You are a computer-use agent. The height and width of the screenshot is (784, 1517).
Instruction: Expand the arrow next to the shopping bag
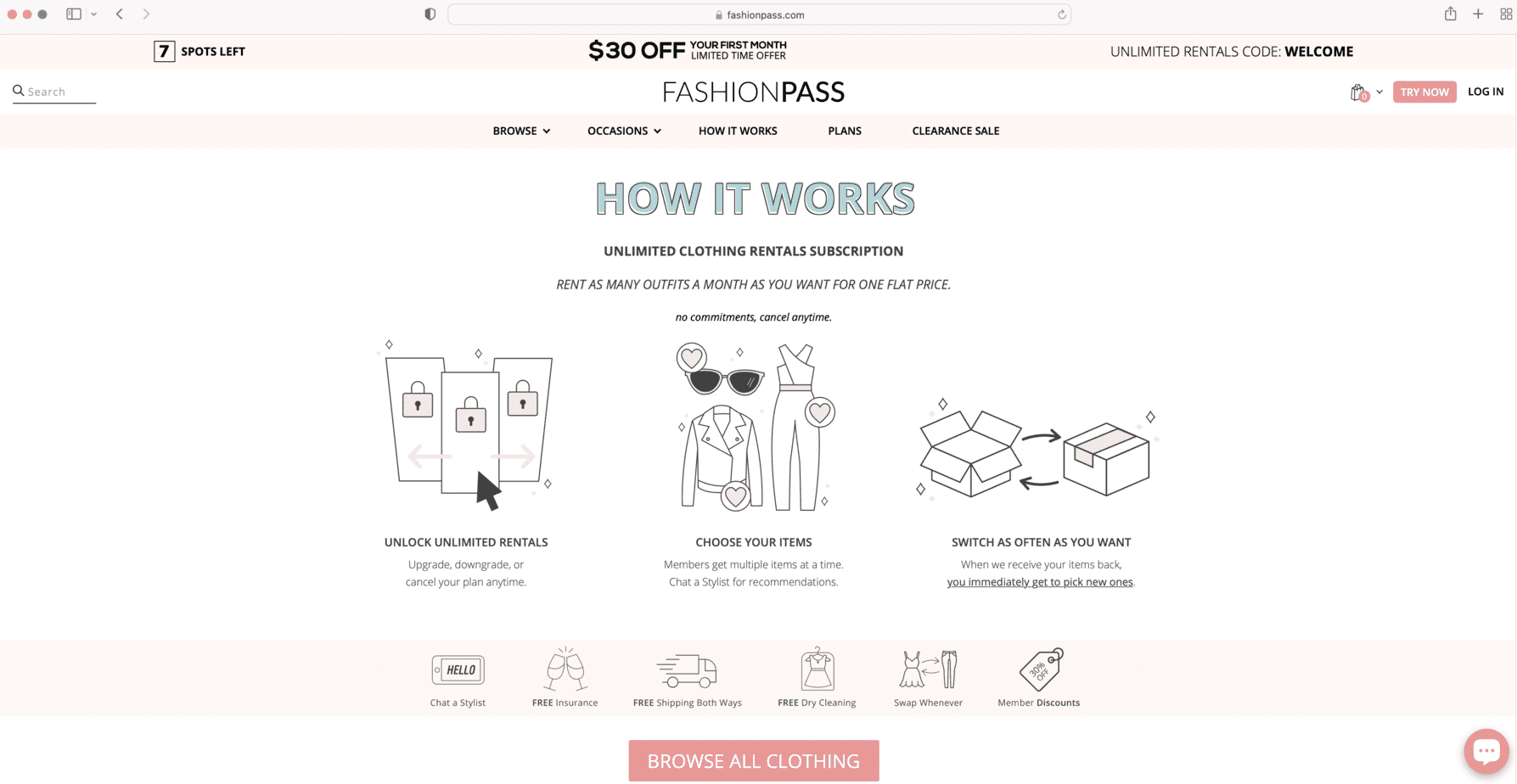[x=1379, y=92]
